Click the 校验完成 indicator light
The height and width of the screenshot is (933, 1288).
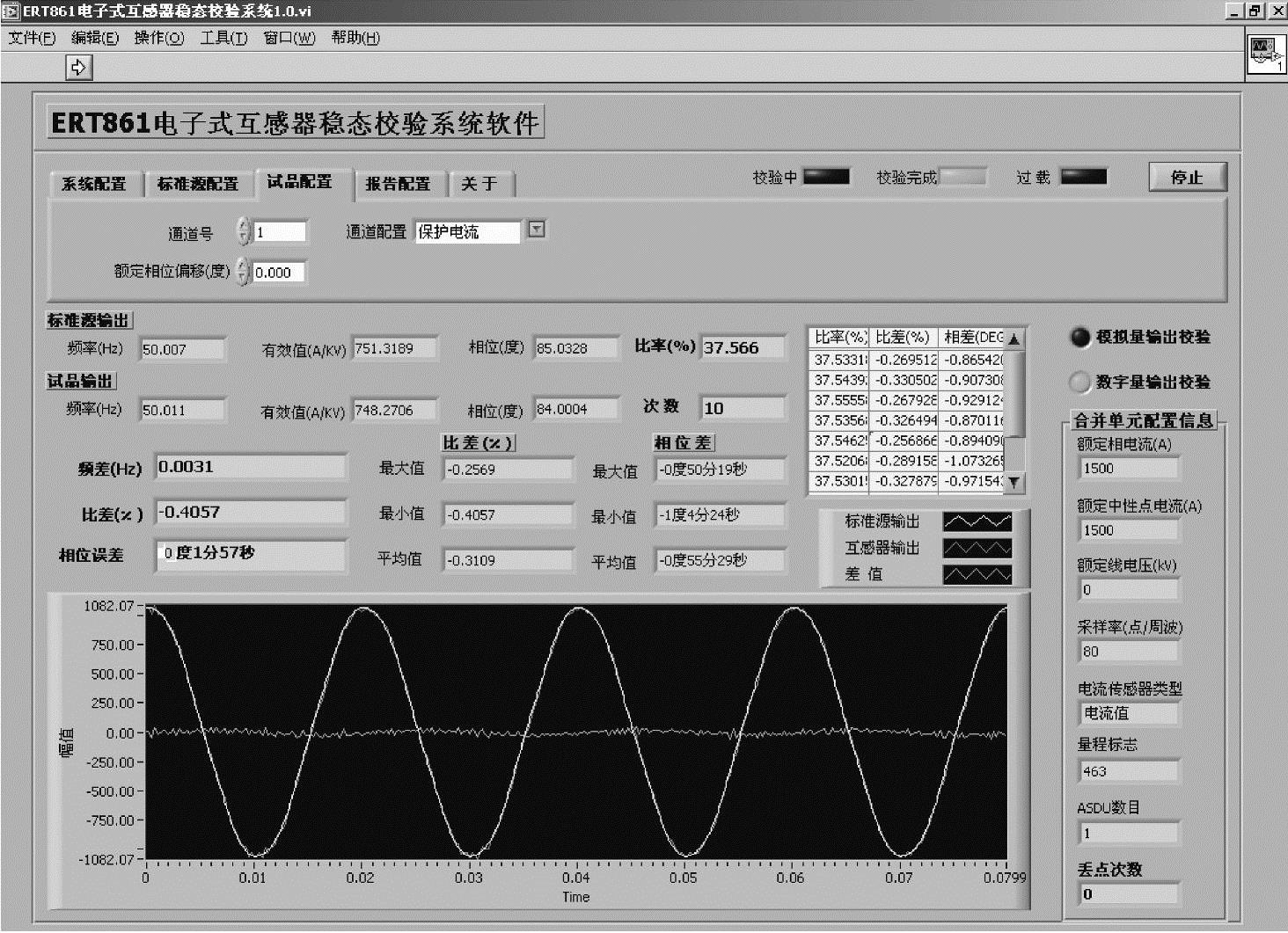(962, 177)
